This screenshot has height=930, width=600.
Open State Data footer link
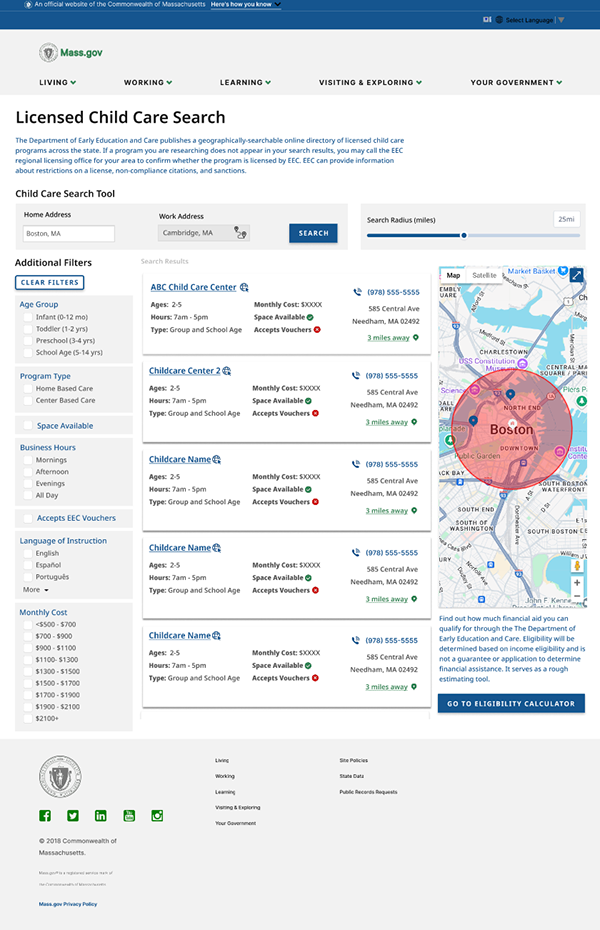tap(352, 776)
